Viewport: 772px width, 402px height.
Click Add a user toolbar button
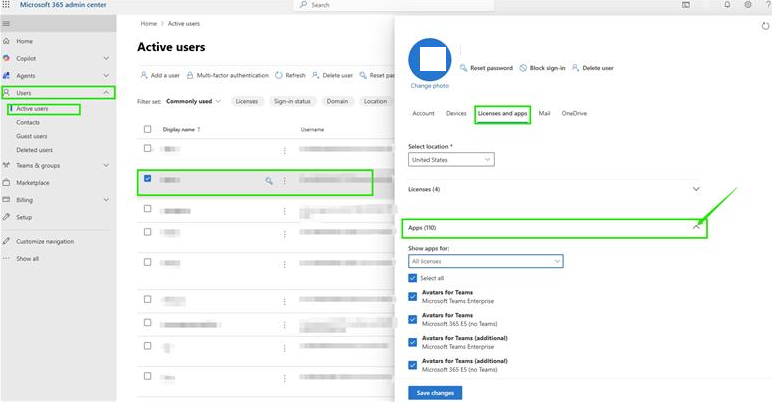click(160, 75)
